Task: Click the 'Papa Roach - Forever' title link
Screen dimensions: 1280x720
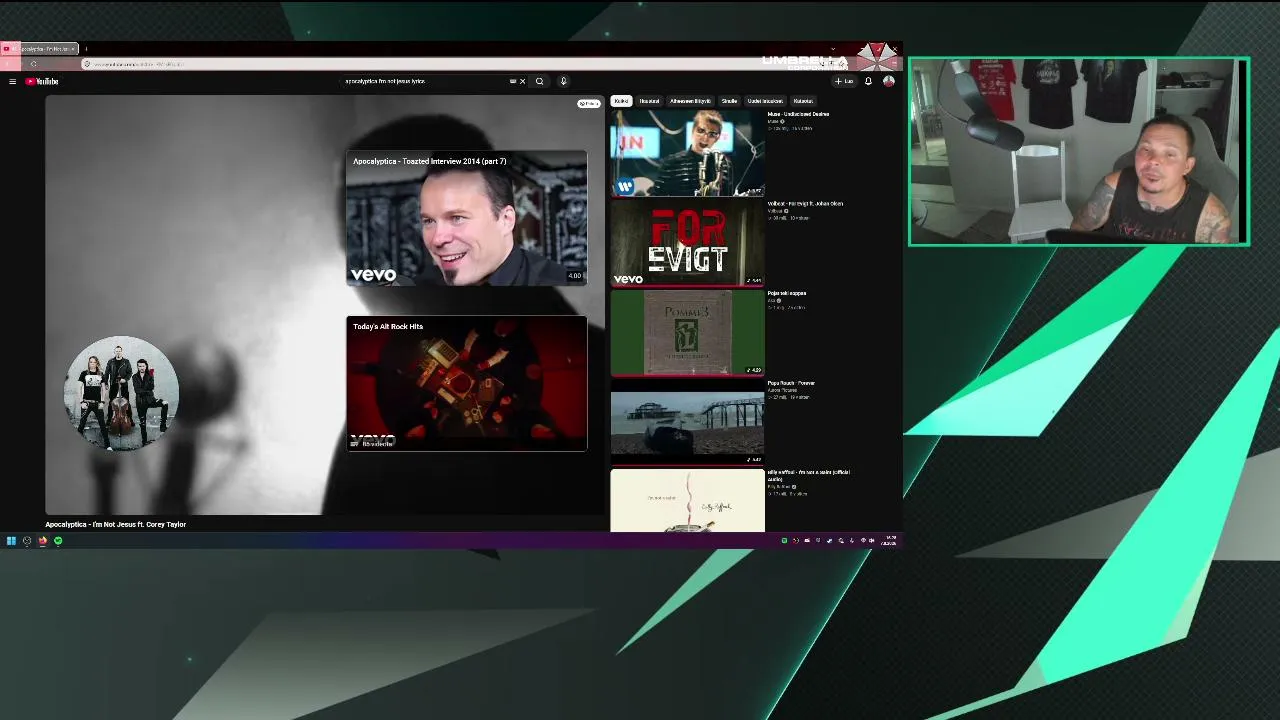Action: pyautogui.click(x=791, y=383)
